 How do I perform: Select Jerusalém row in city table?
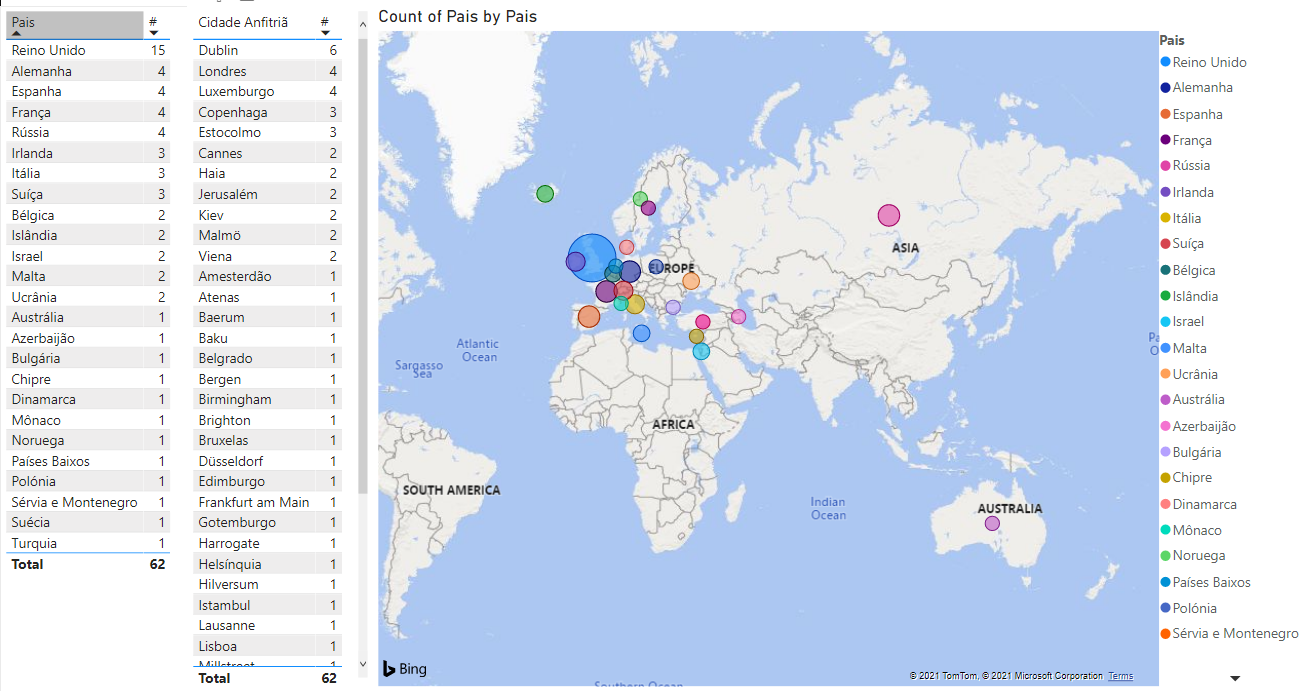point(268,194)
